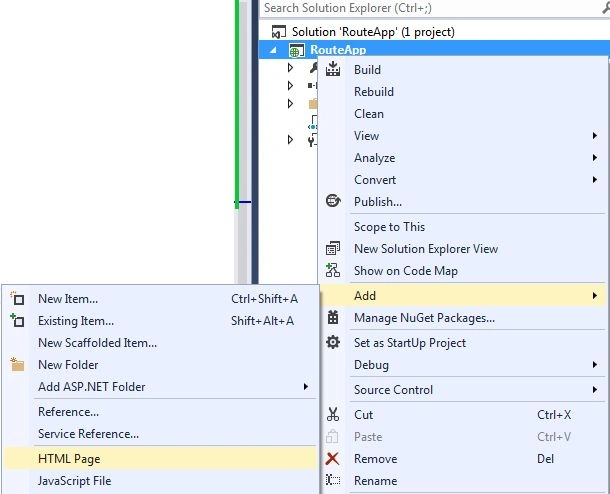Select HTML Page in the Add submenu

click(160, 459)
